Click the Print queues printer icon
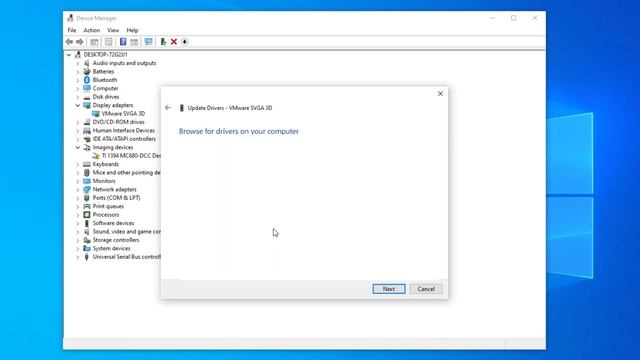Screen dimensions: 640x360 pyautogui.click(x=87, y=206)
